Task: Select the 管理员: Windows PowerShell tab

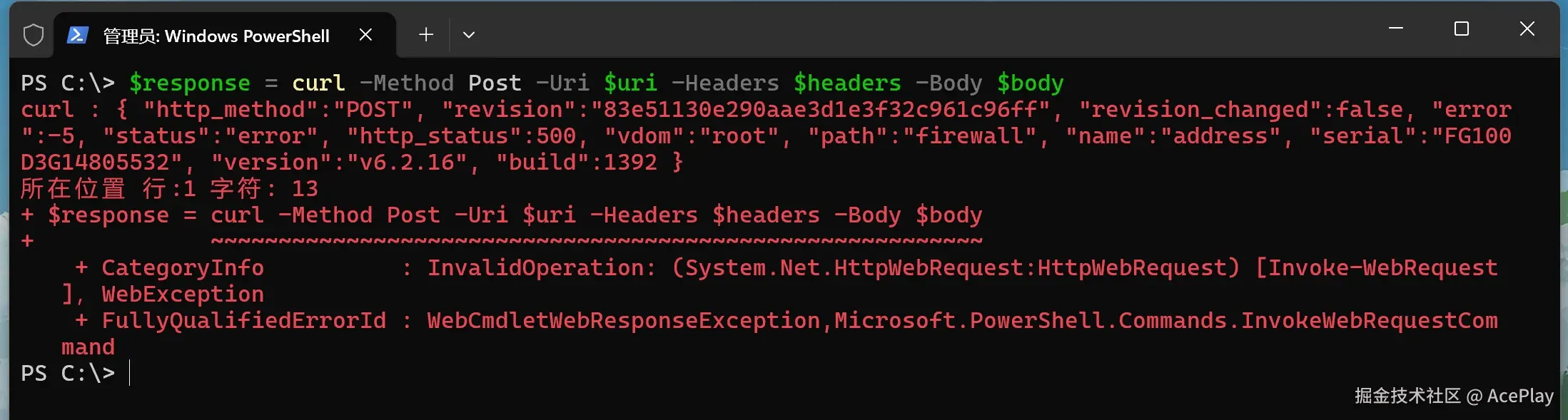Action: 216,36
